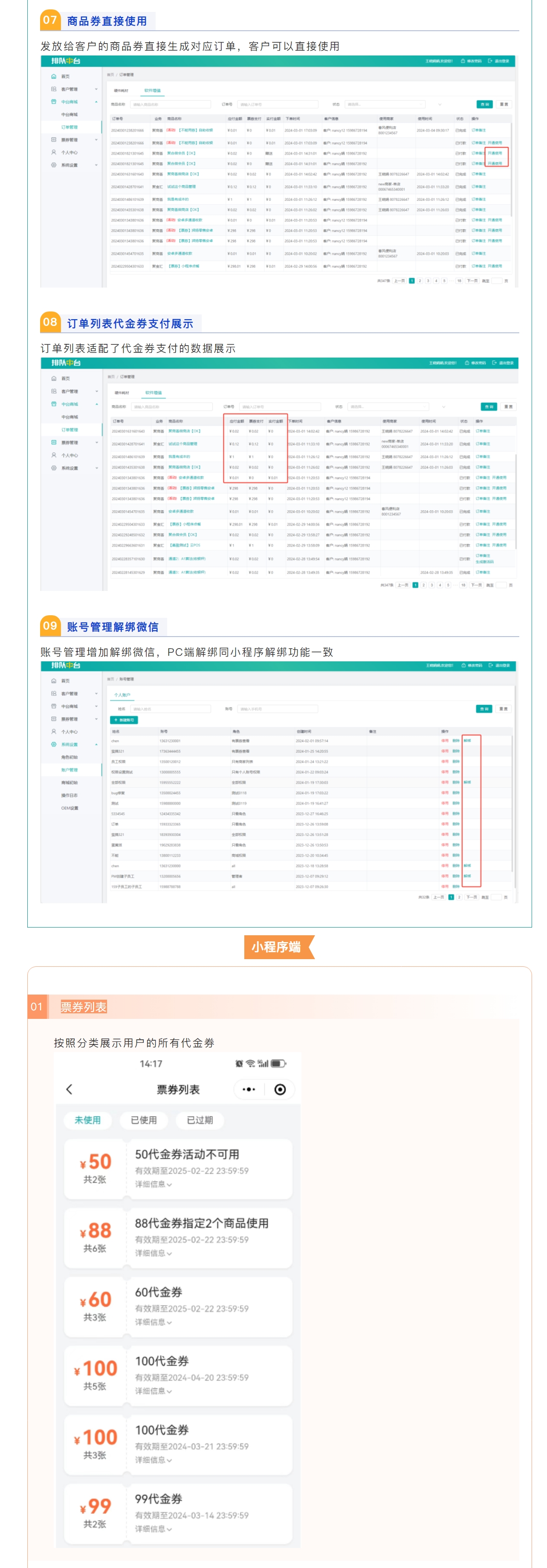547x1568 pixels.
Task: Click 下一页 in section 09 pagination
Action: coord(472,897)
